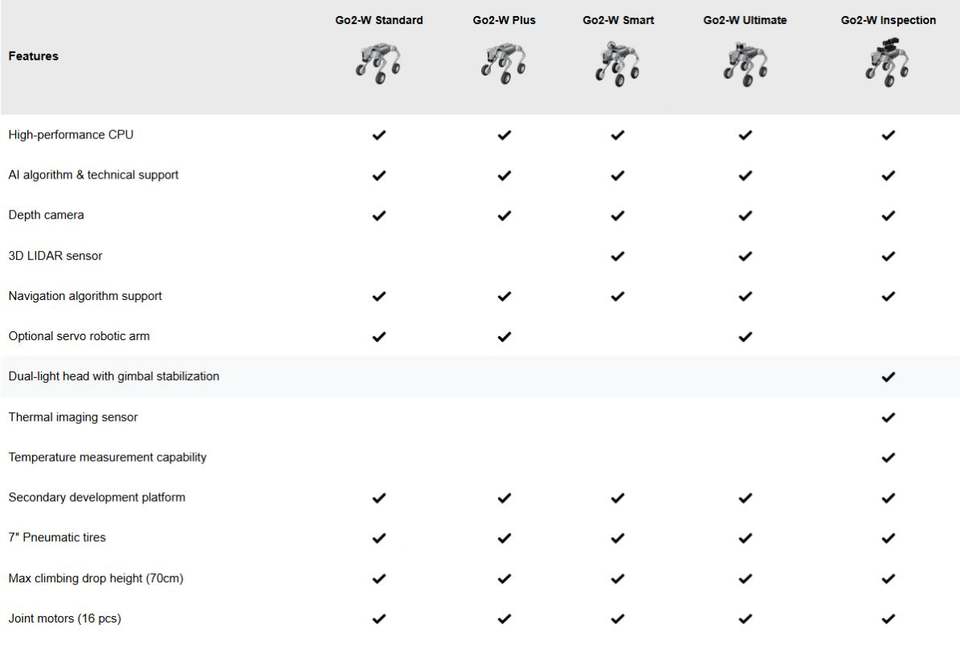Image resolution: width=960 pixels, height=653 pixels.
Task: Click the Go2-W Ultimate robot image
Action: 745,64
